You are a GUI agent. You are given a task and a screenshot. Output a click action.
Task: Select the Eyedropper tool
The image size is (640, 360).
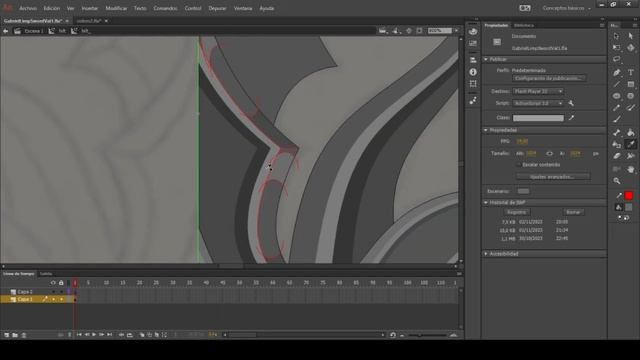[631, 144]
